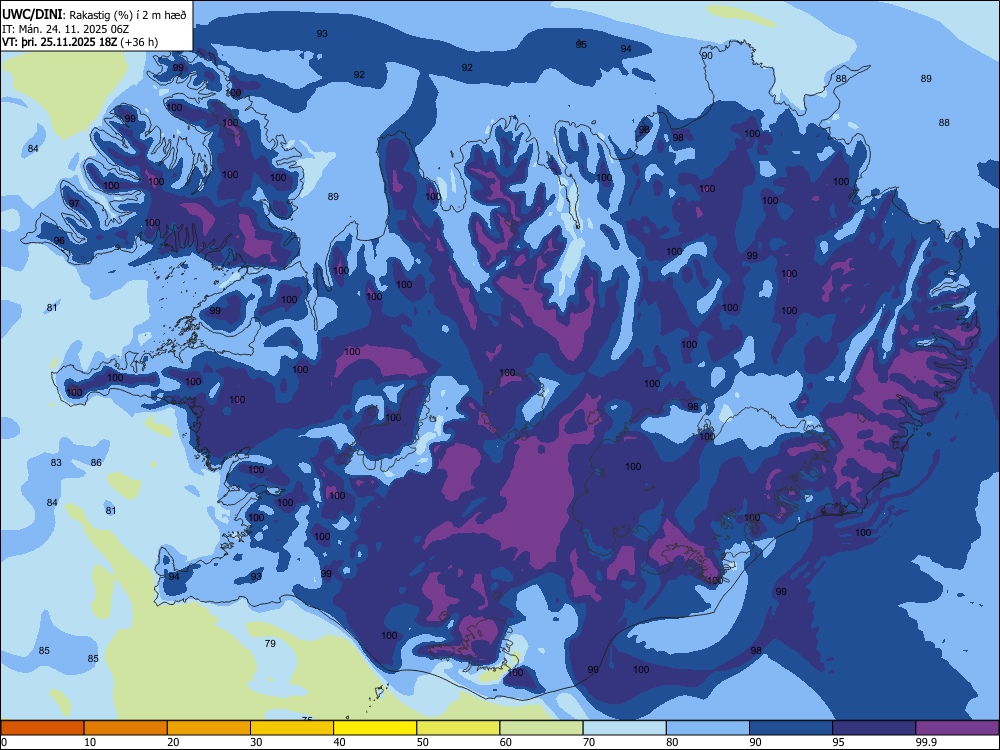1000x750 pixels.
Task: Click the legend scale number '50'
Action: (x=423, y=742)
